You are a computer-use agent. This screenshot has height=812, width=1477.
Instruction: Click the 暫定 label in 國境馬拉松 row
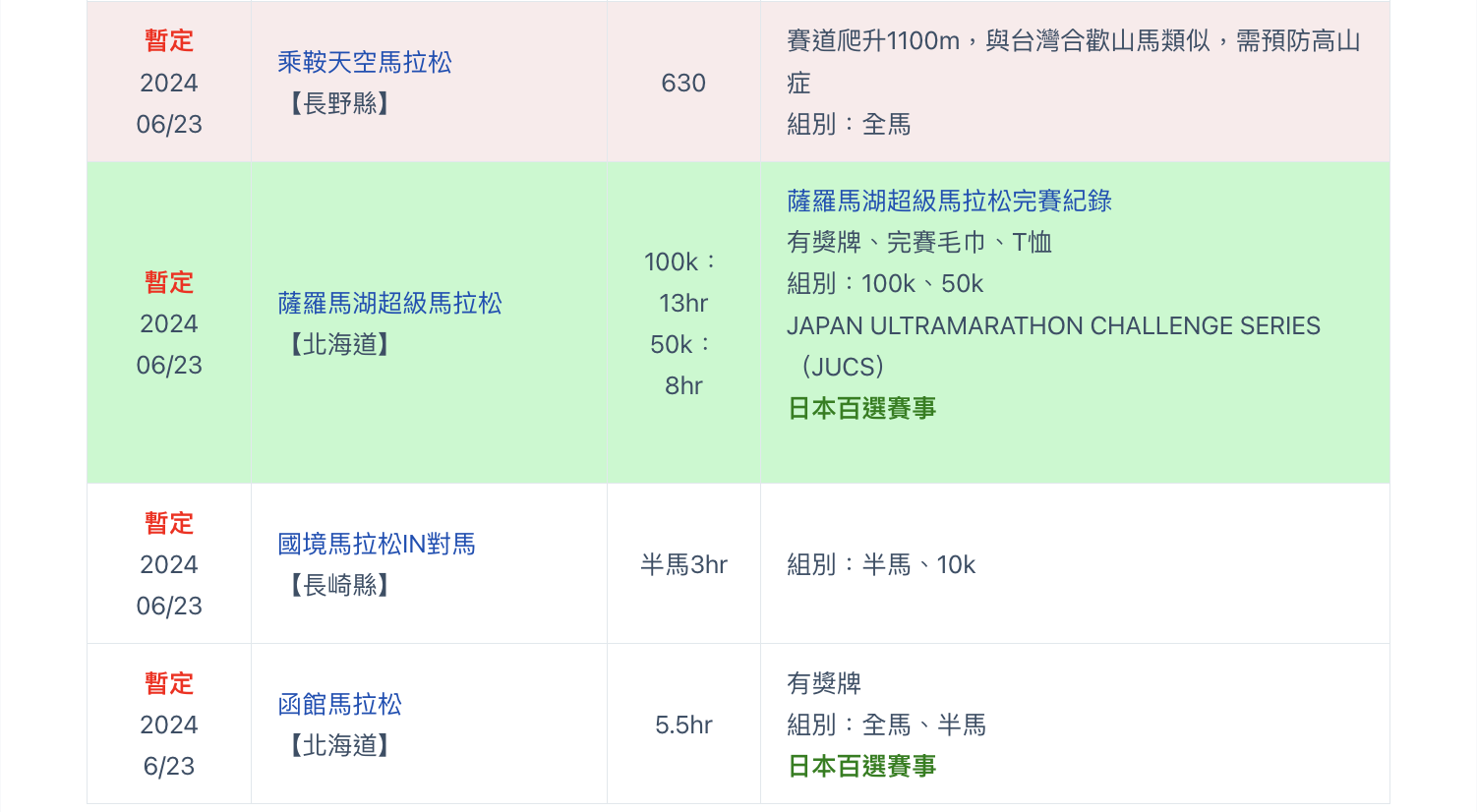pos(169,523)
